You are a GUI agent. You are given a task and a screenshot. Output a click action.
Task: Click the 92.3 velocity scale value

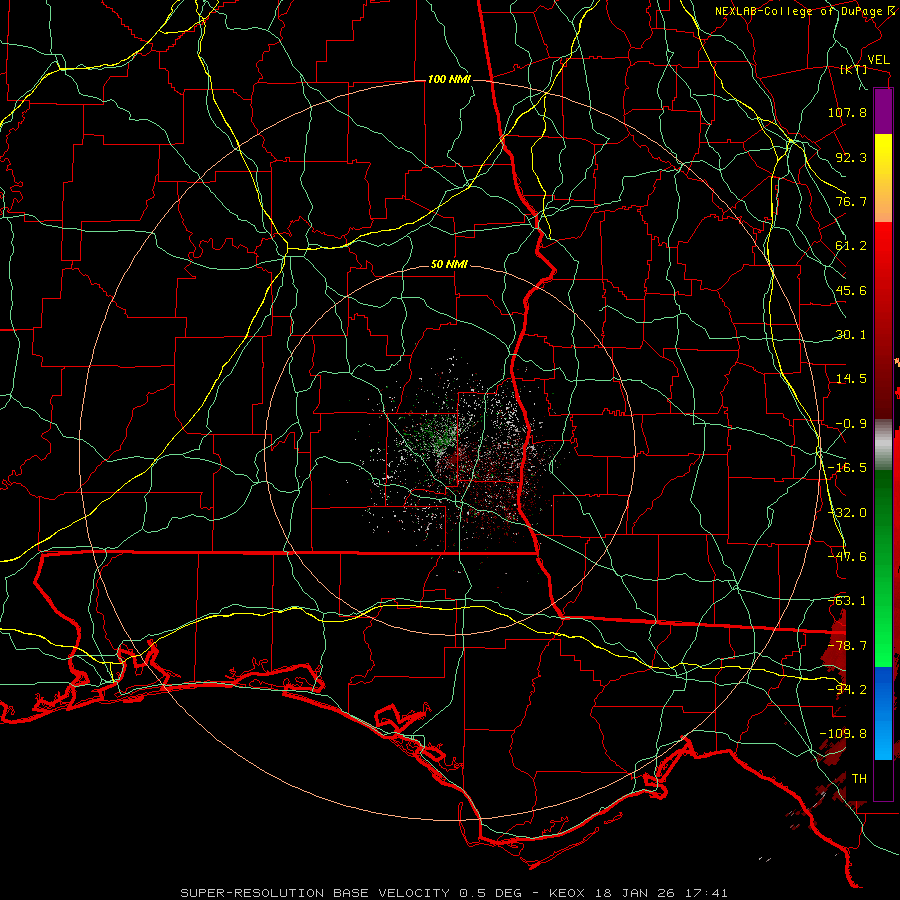851,157
